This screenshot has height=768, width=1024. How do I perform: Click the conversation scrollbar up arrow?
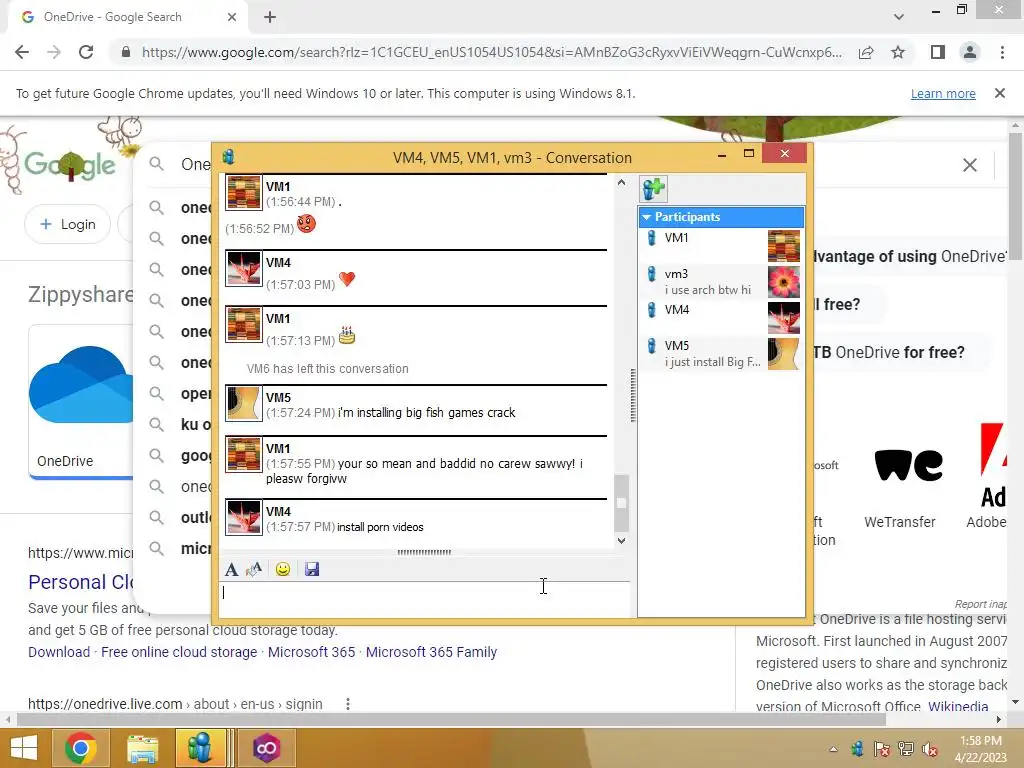point(621,183)
